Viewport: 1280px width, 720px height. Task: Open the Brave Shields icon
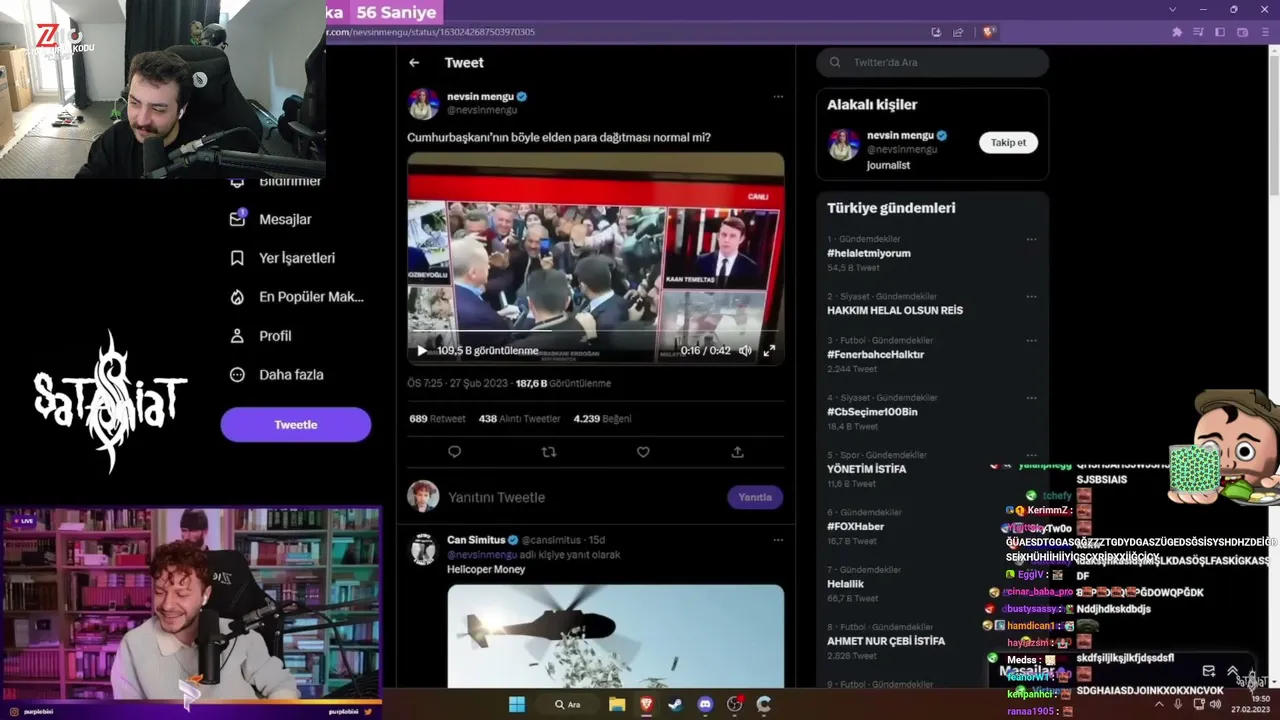pyautogui.click(x=989, y=32)
